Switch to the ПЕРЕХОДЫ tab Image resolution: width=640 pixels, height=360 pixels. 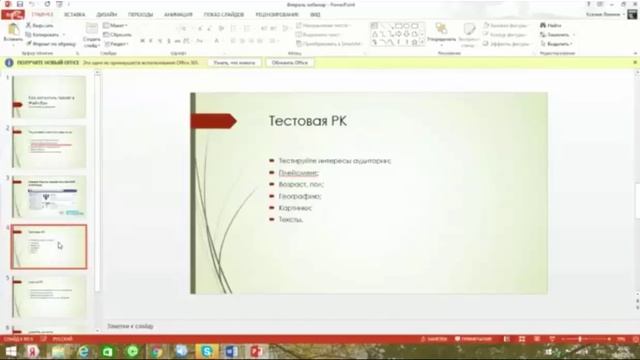pos(140,15)
